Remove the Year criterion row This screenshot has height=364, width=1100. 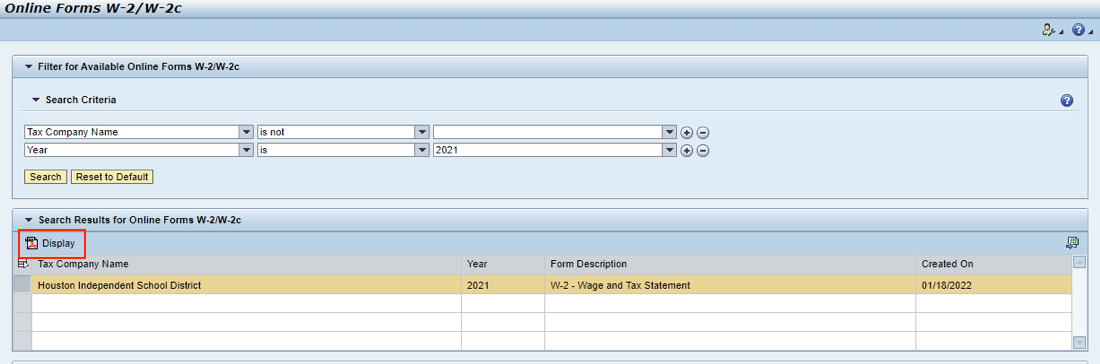click(702, 150)
